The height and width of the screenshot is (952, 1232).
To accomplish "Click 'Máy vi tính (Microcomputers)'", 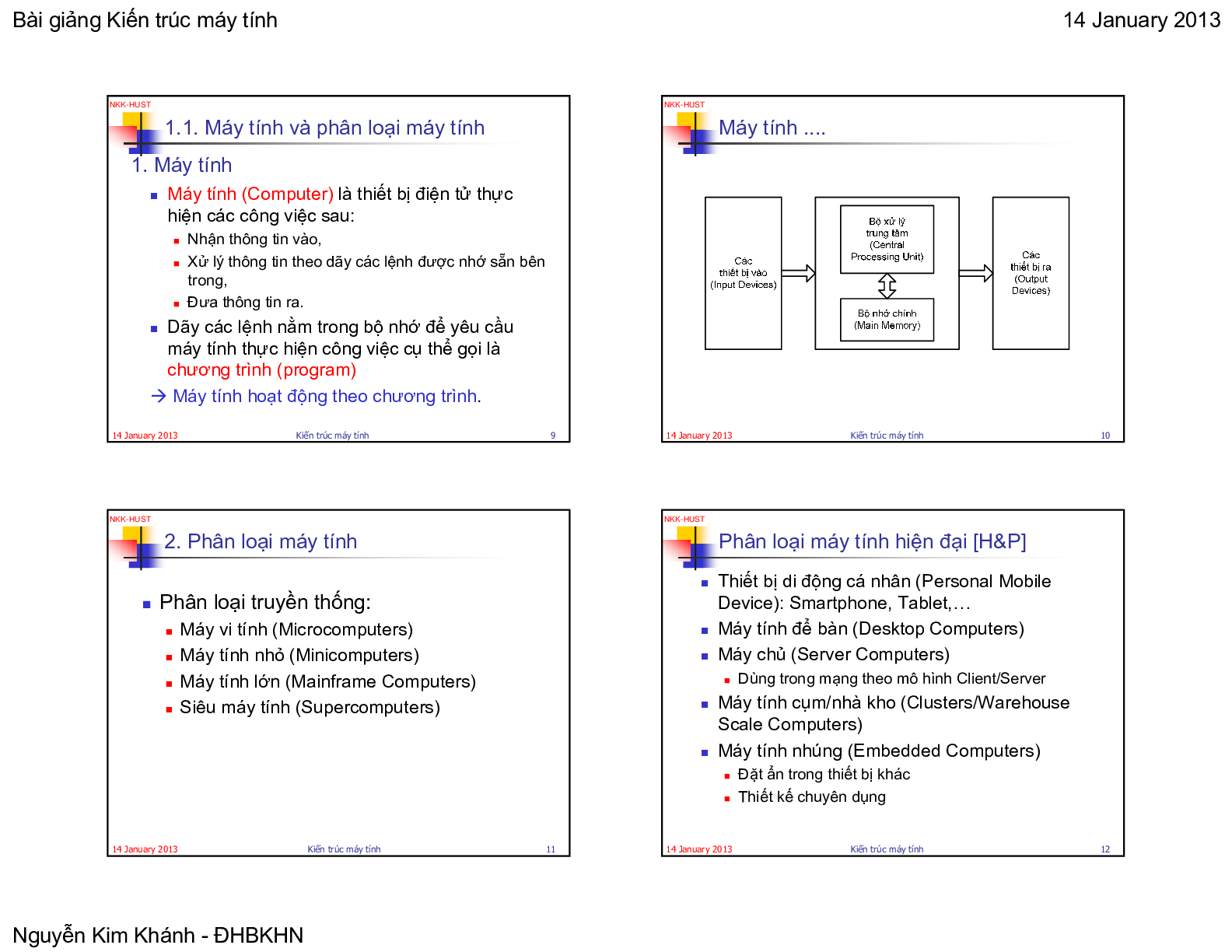I will pyautogui.click(x=296, y=629).
